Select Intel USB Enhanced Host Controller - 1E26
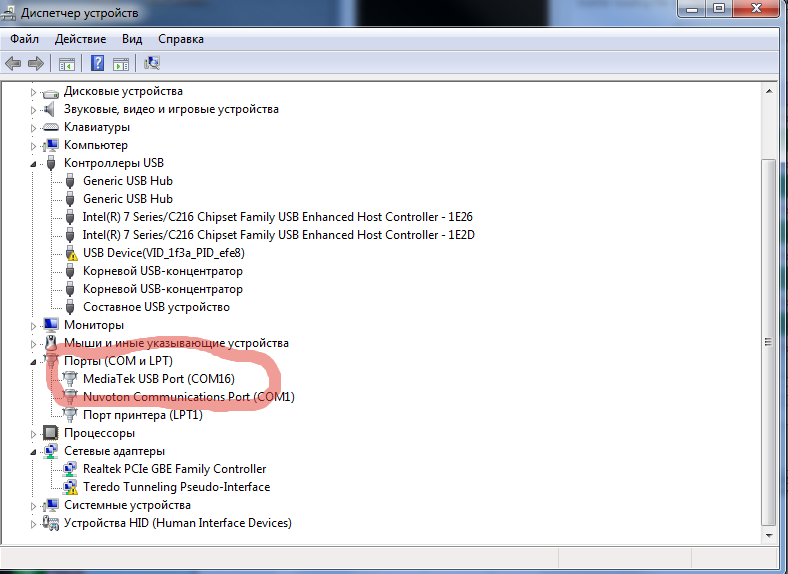 277,217
